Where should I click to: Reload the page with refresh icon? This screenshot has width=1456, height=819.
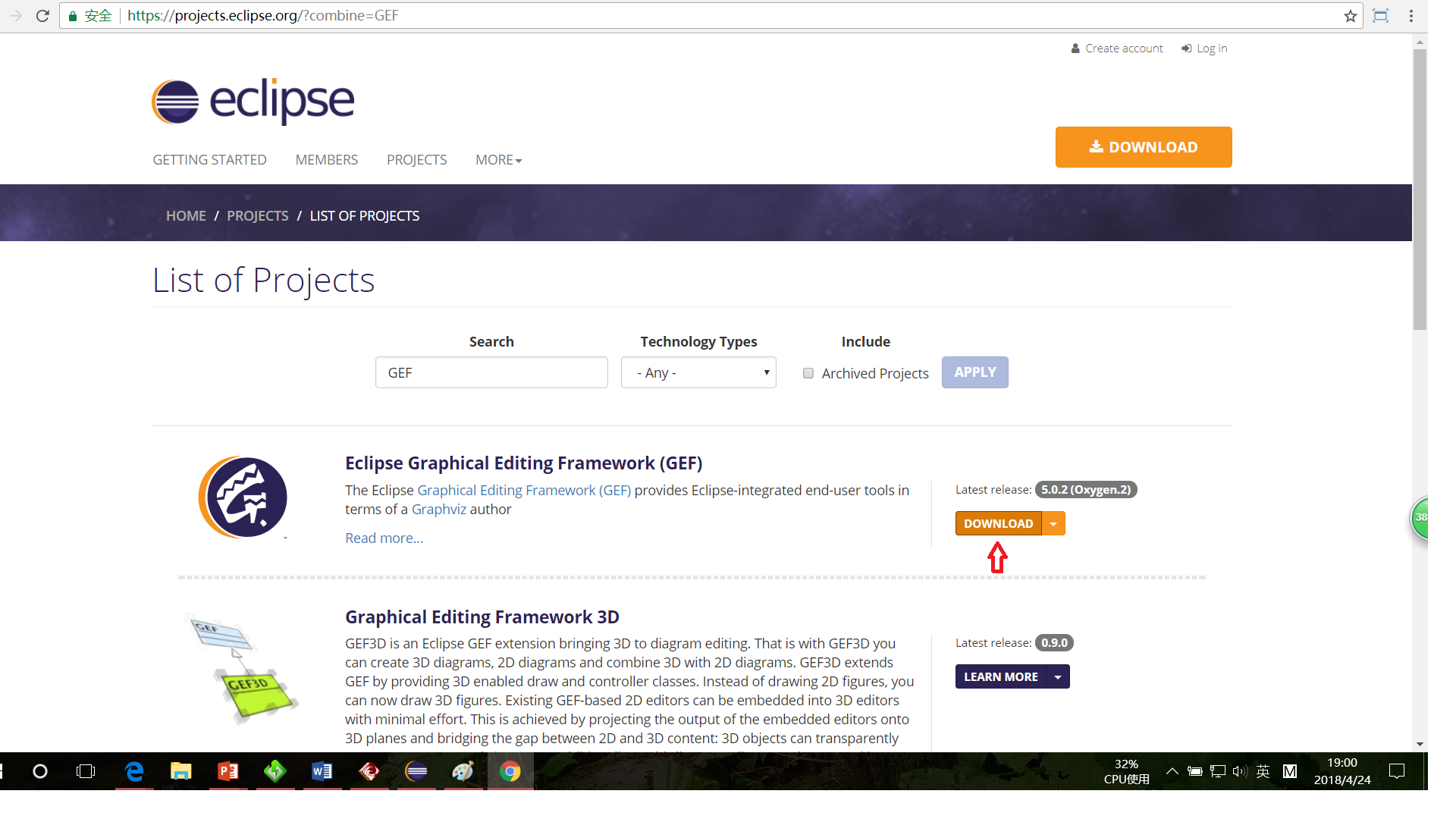click(x=42, y=16)
